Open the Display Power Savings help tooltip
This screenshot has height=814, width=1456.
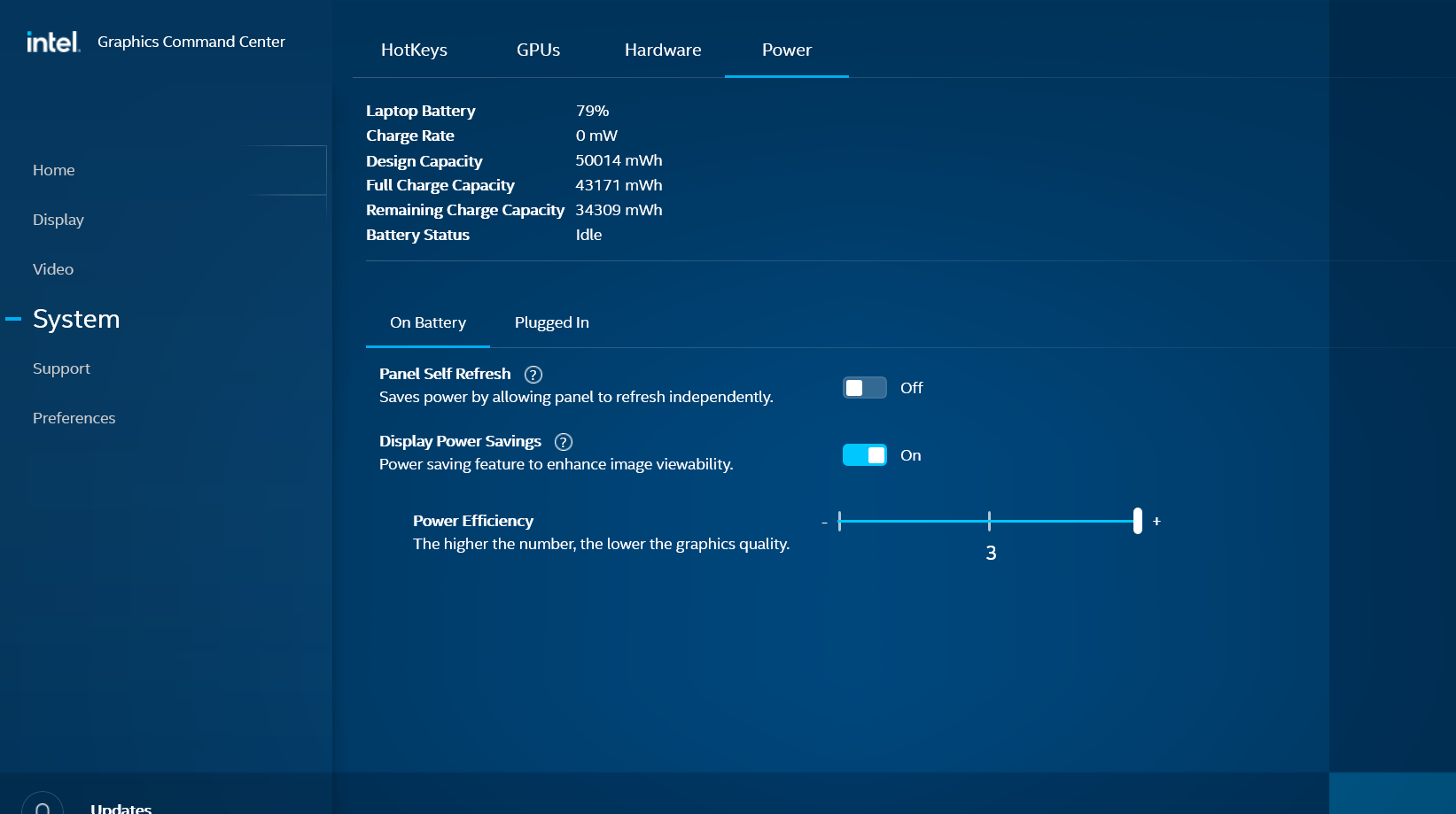[x=563, y=441]
